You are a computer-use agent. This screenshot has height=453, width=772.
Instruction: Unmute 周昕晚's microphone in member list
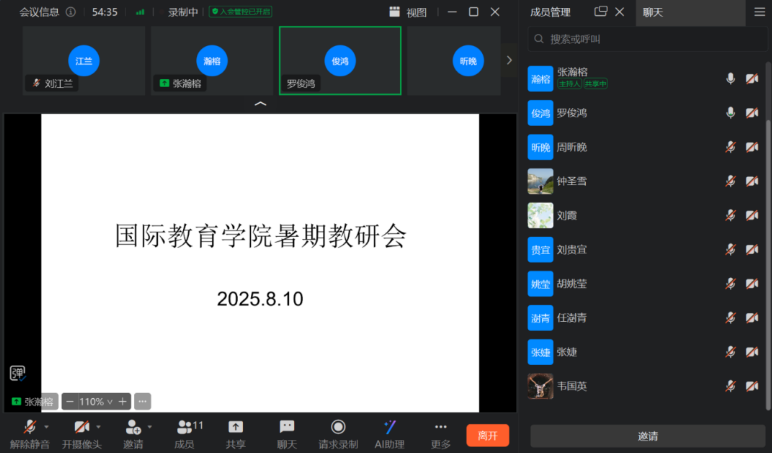[731, 147]
